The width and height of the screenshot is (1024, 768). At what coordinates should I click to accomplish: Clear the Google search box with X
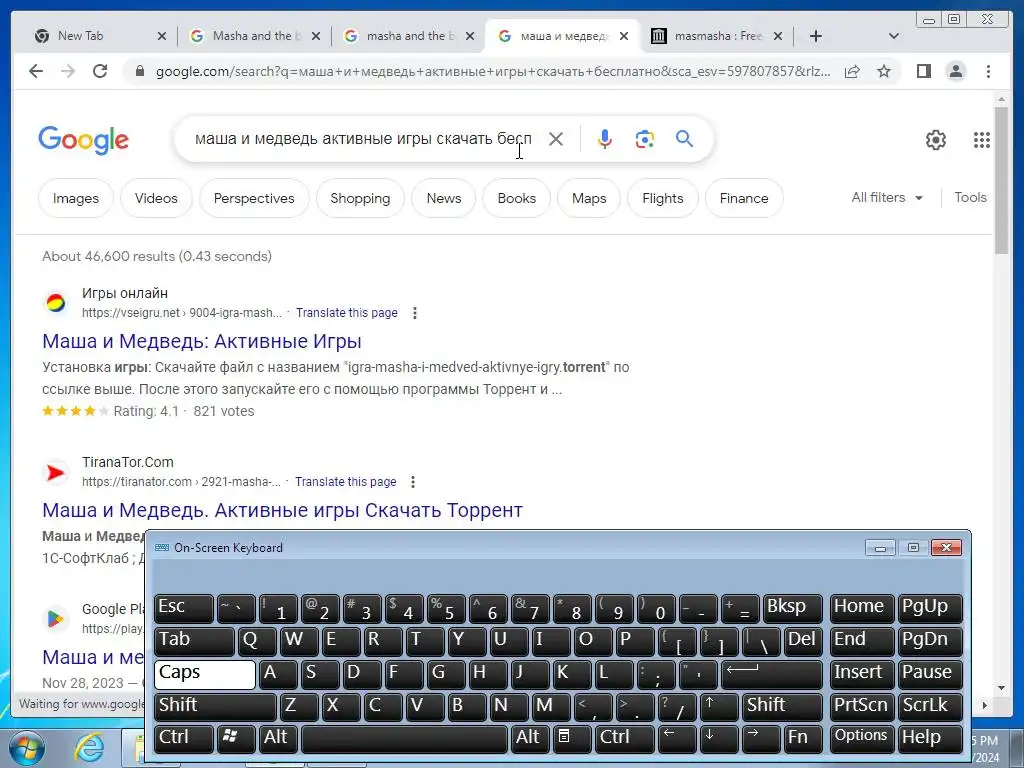[x=556, y=139]
